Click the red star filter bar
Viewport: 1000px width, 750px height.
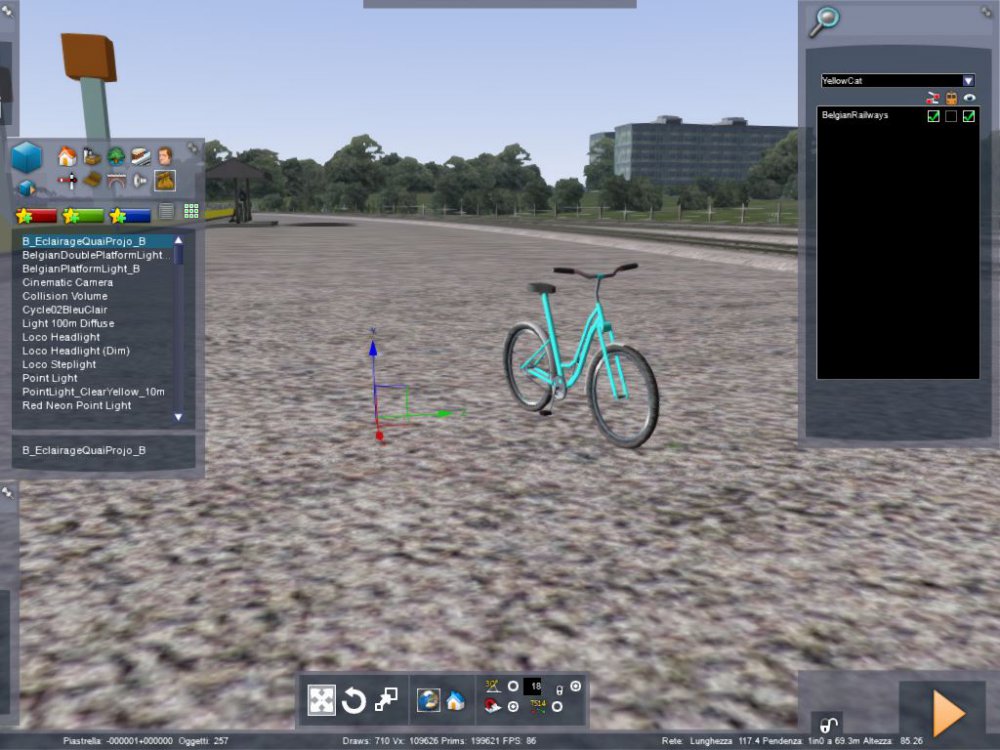tap(36, 215)
